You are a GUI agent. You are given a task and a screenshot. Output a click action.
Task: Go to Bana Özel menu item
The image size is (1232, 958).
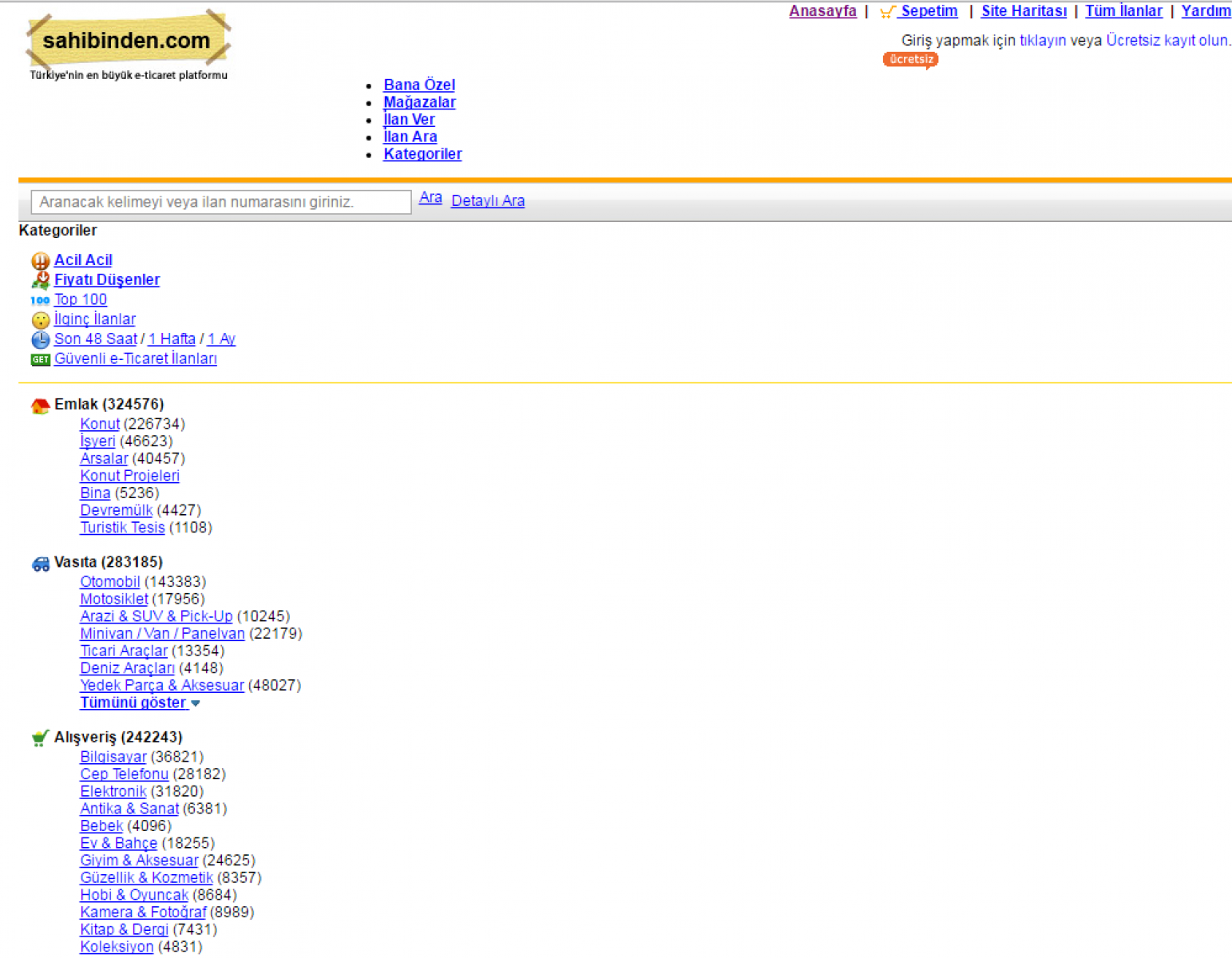coord(419,85)
